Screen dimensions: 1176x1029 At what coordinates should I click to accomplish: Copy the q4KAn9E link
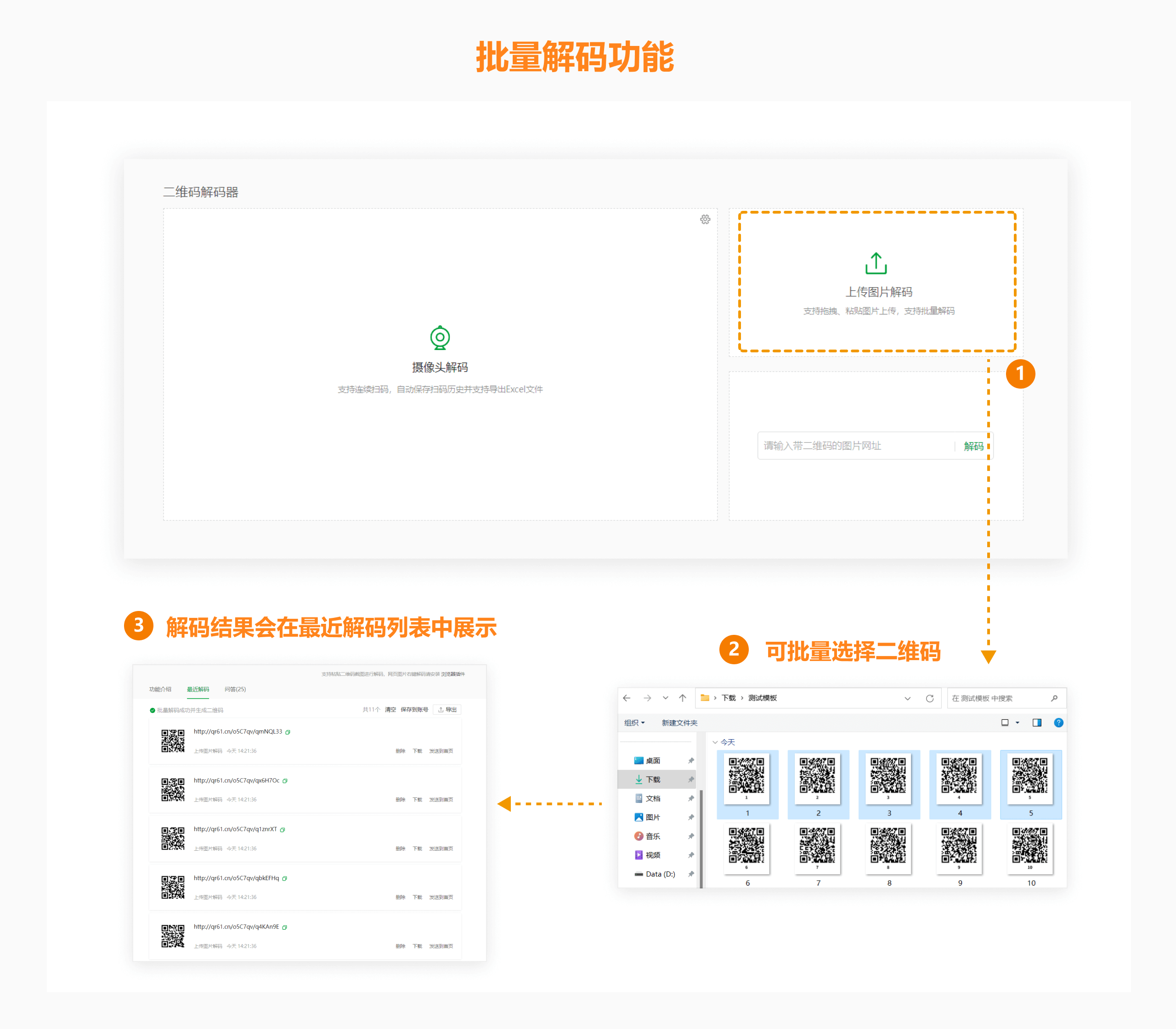pos(284,927)
